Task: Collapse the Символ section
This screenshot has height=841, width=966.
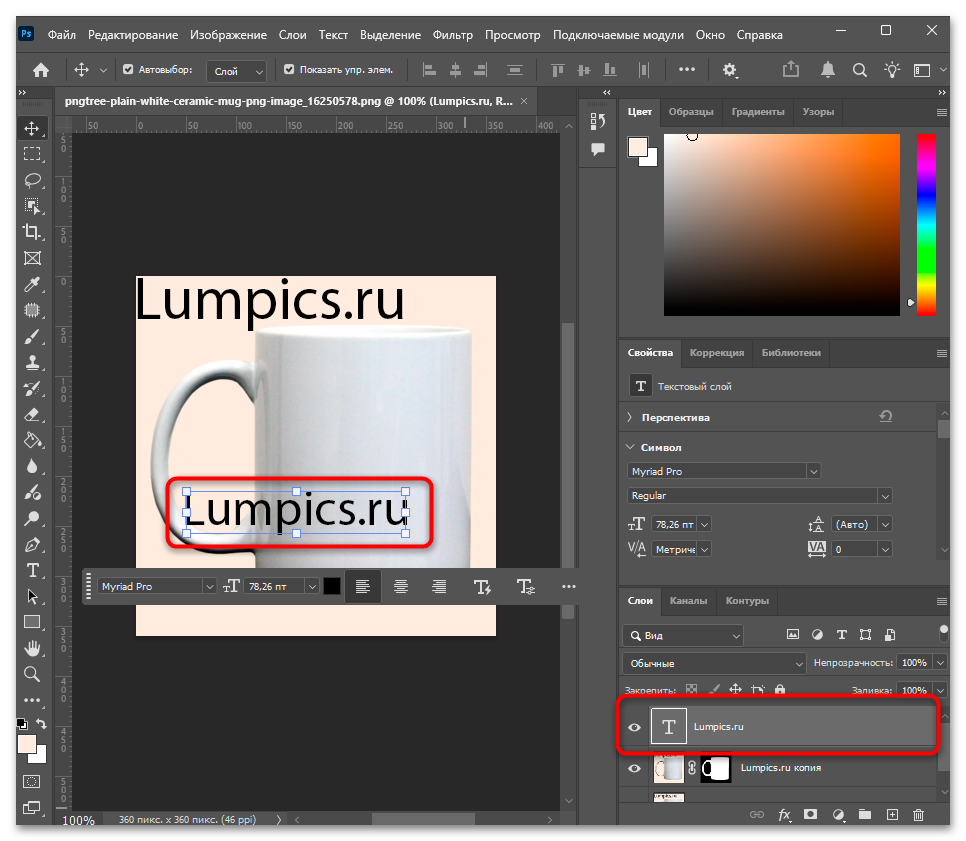Action: [630, 447]
